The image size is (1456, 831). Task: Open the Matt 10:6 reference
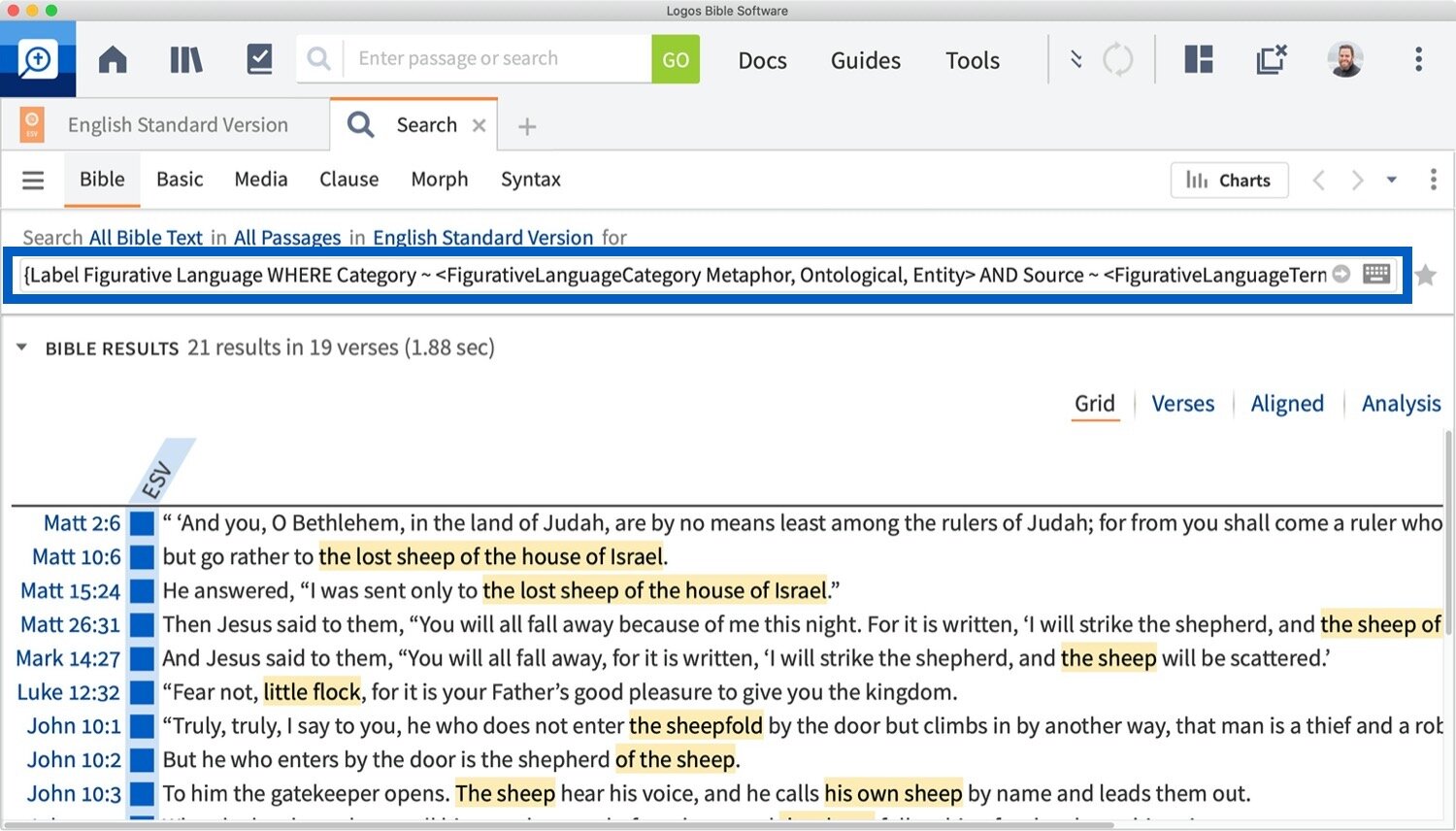tap(77, 557)
